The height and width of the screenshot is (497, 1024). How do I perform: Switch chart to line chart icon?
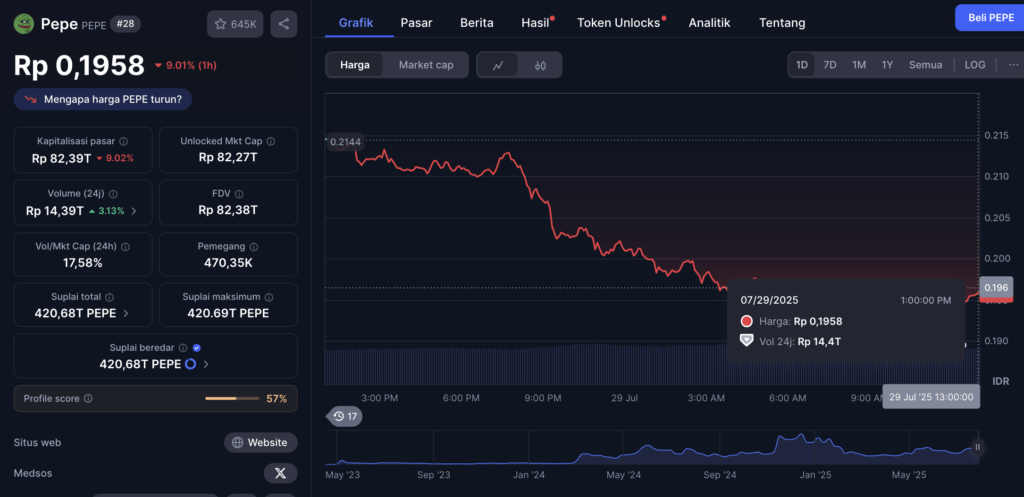click(498, 65)
